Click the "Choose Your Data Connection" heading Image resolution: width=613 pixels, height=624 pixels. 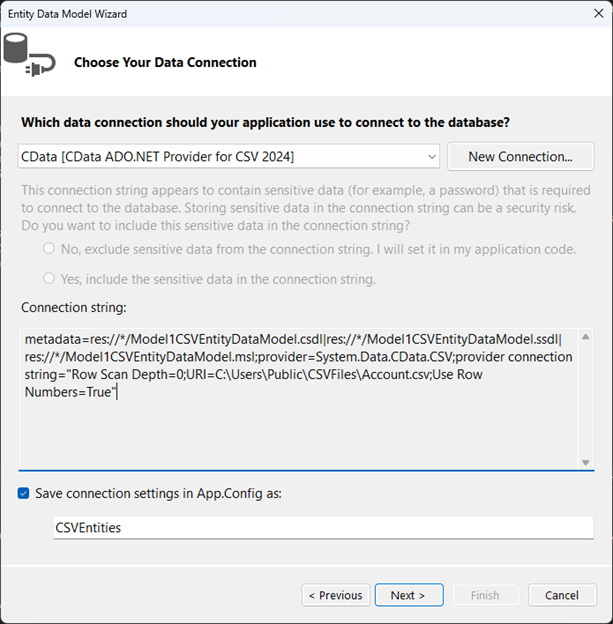click(x=165, y=62)
